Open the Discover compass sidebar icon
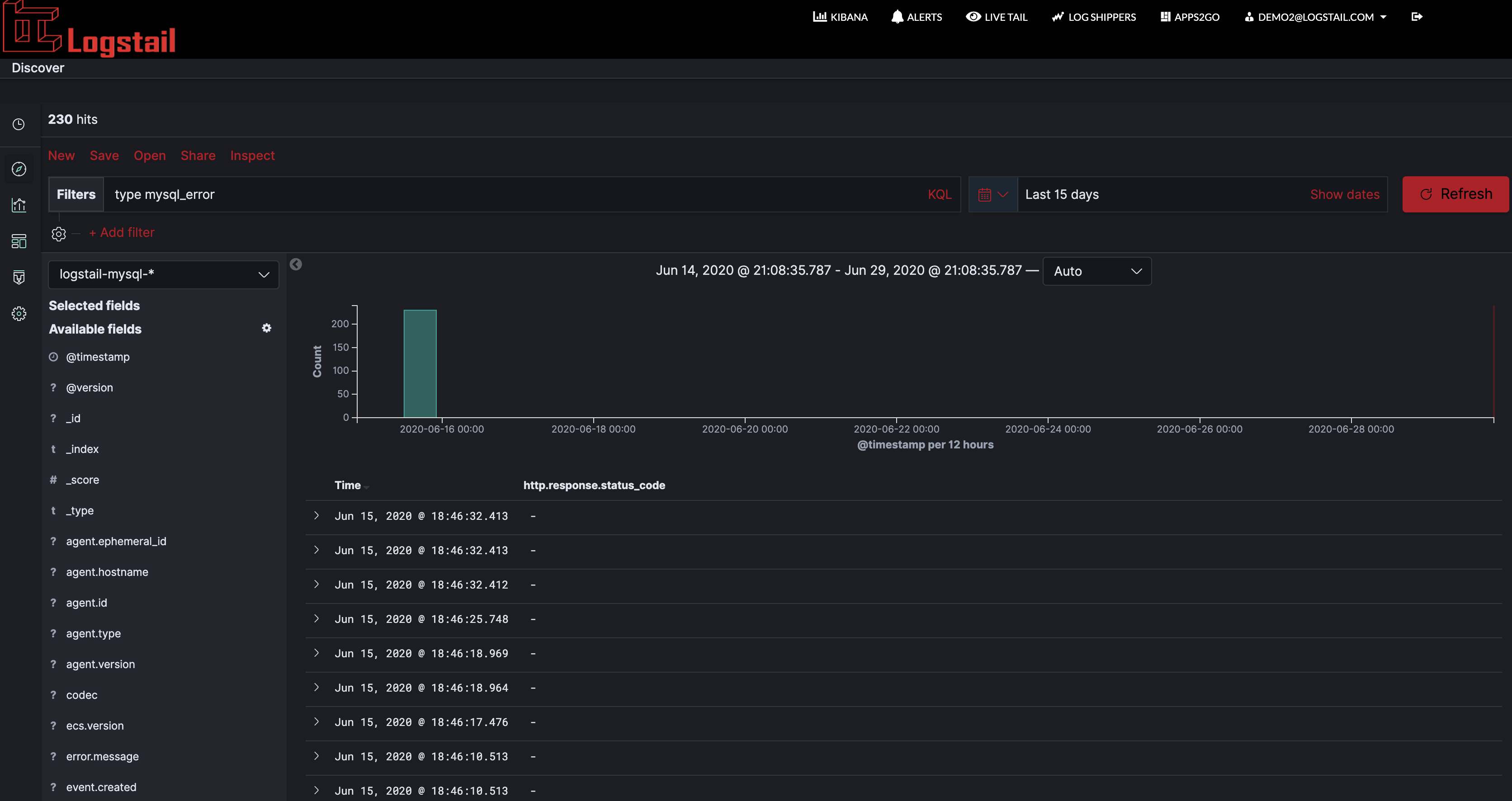The width and height of the screenshot is (1512, 801). pos(19,169)
